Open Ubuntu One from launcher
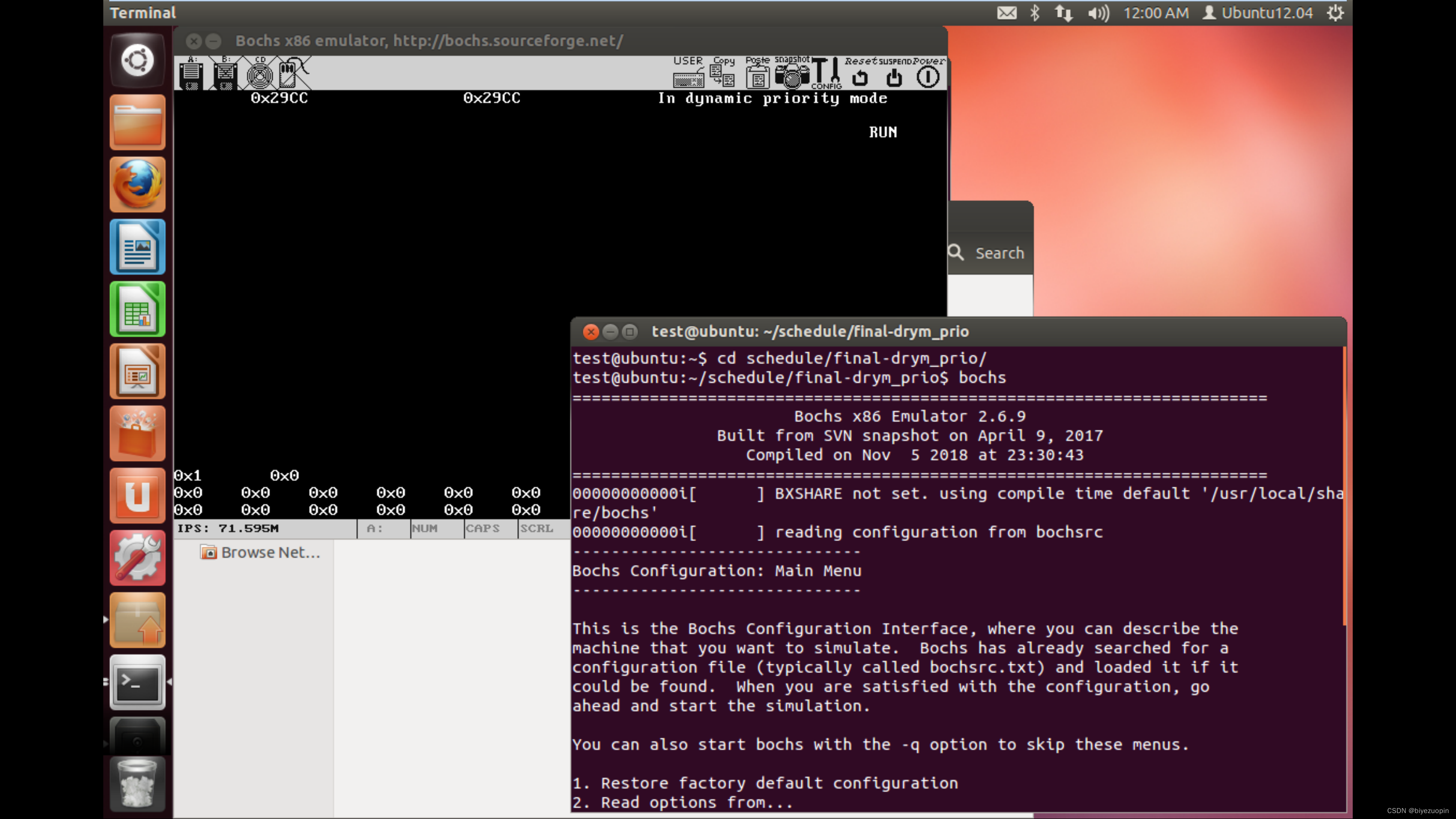This screenshot has height=819, width=1456. point(137,495)
